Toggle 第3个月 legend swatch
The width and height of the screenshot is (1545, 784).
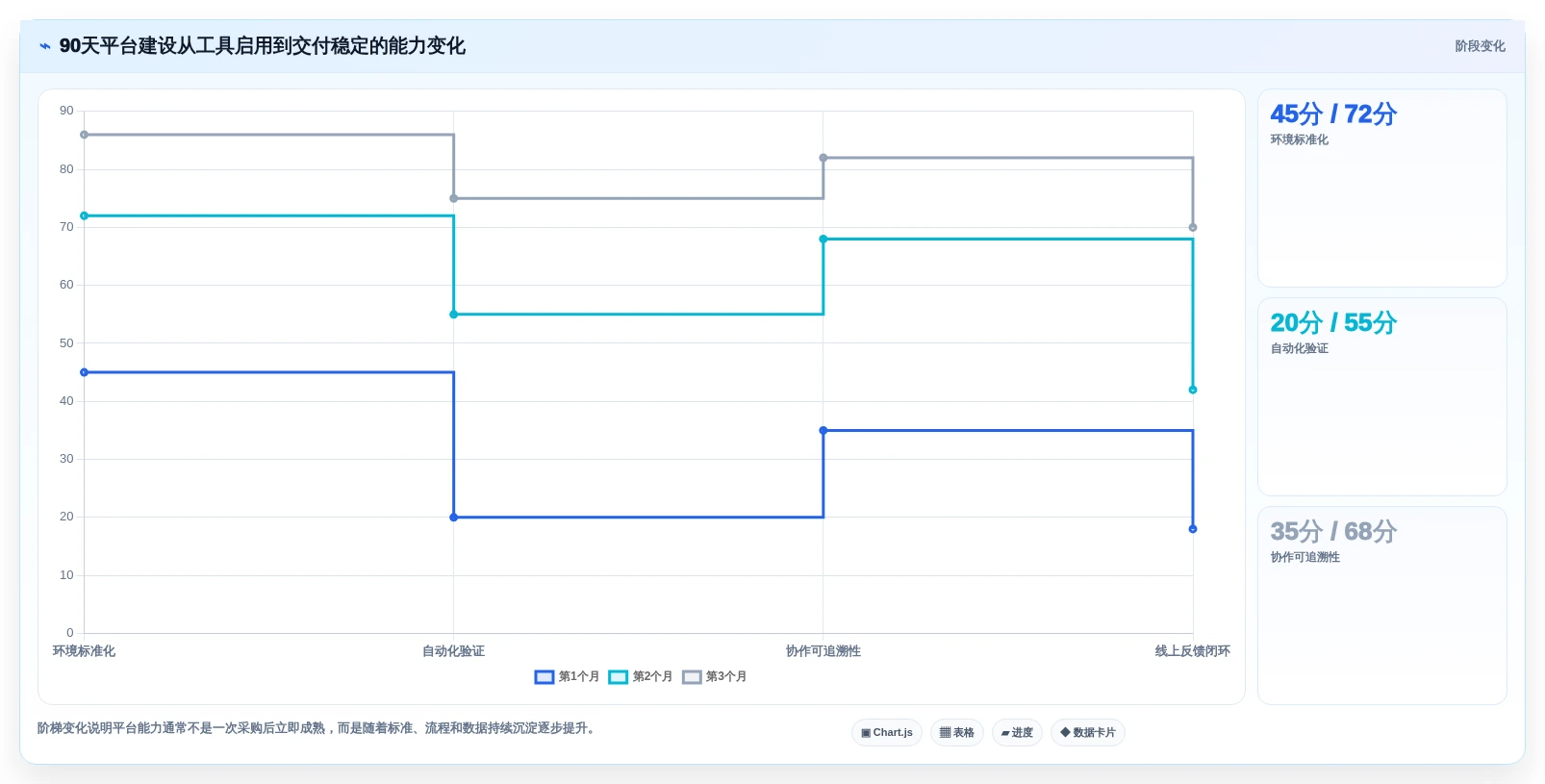coord(692,677)
